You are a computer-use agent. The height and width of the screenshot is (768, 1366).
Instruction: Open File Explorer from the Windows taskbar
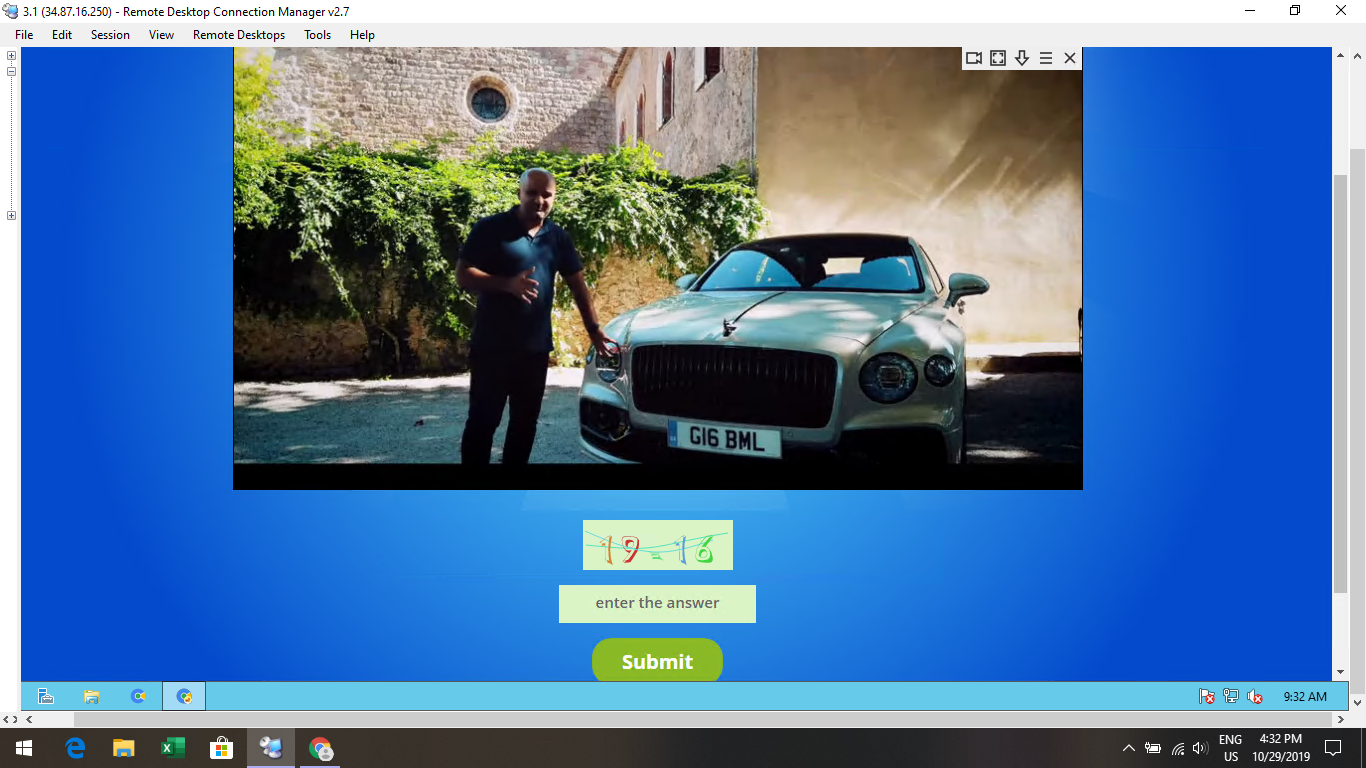tap(124, 748)
